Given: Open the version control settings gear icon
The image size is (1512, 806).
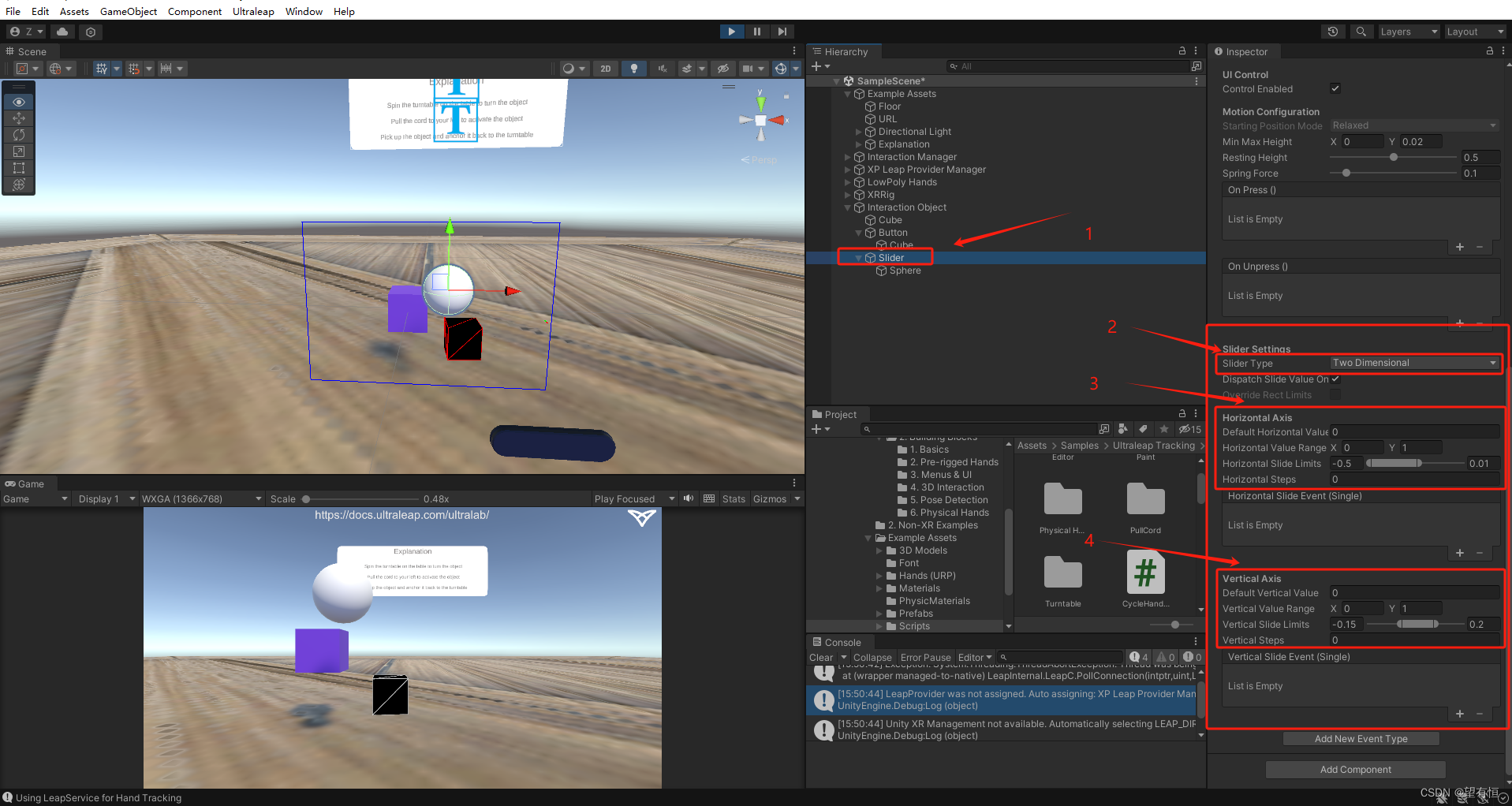Looking at the screenshot, I should click(x=91, y=32).
